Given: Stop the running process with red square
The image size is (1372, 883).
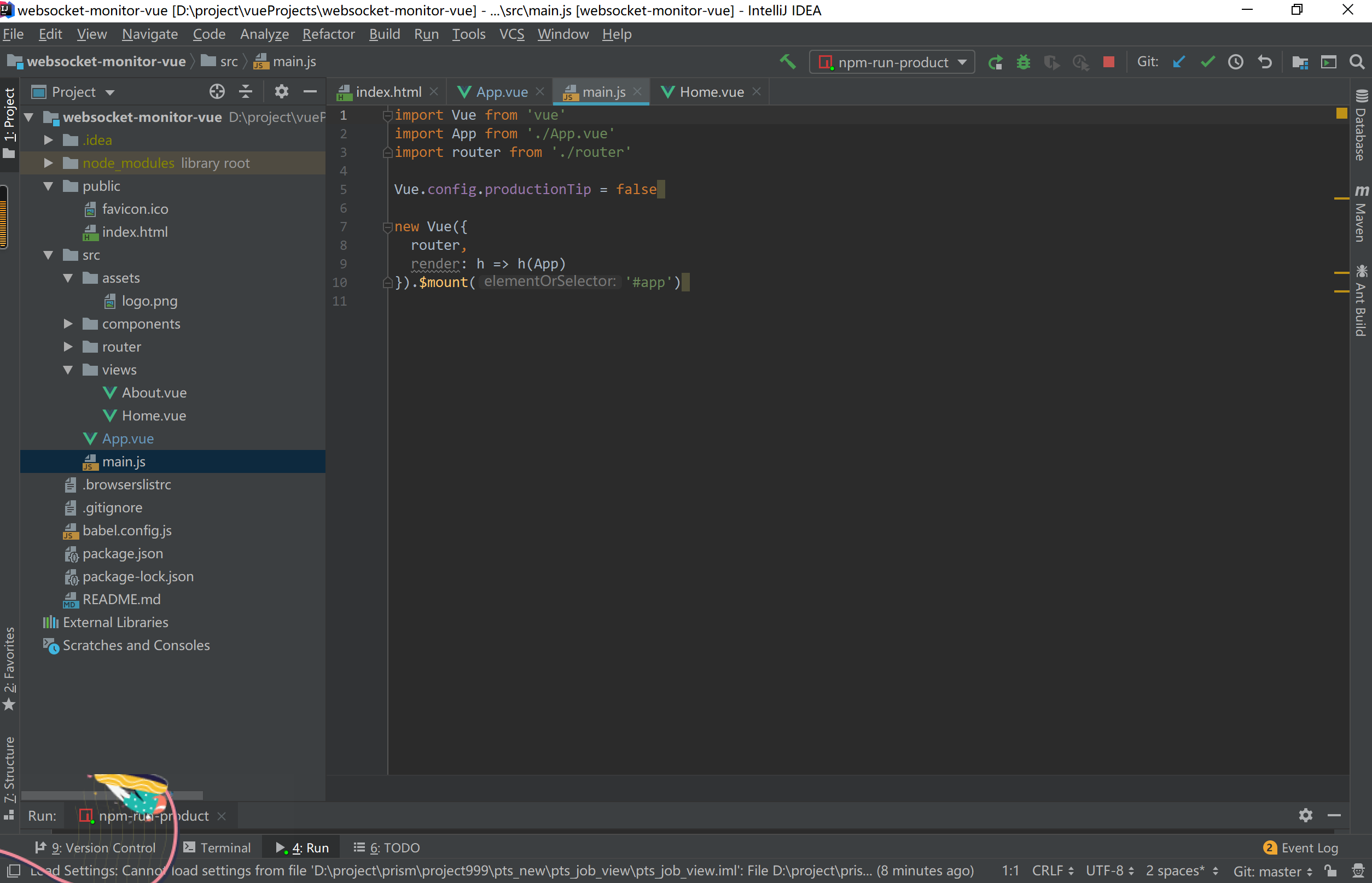Looking at the screenshot, I should (1108, 62).
